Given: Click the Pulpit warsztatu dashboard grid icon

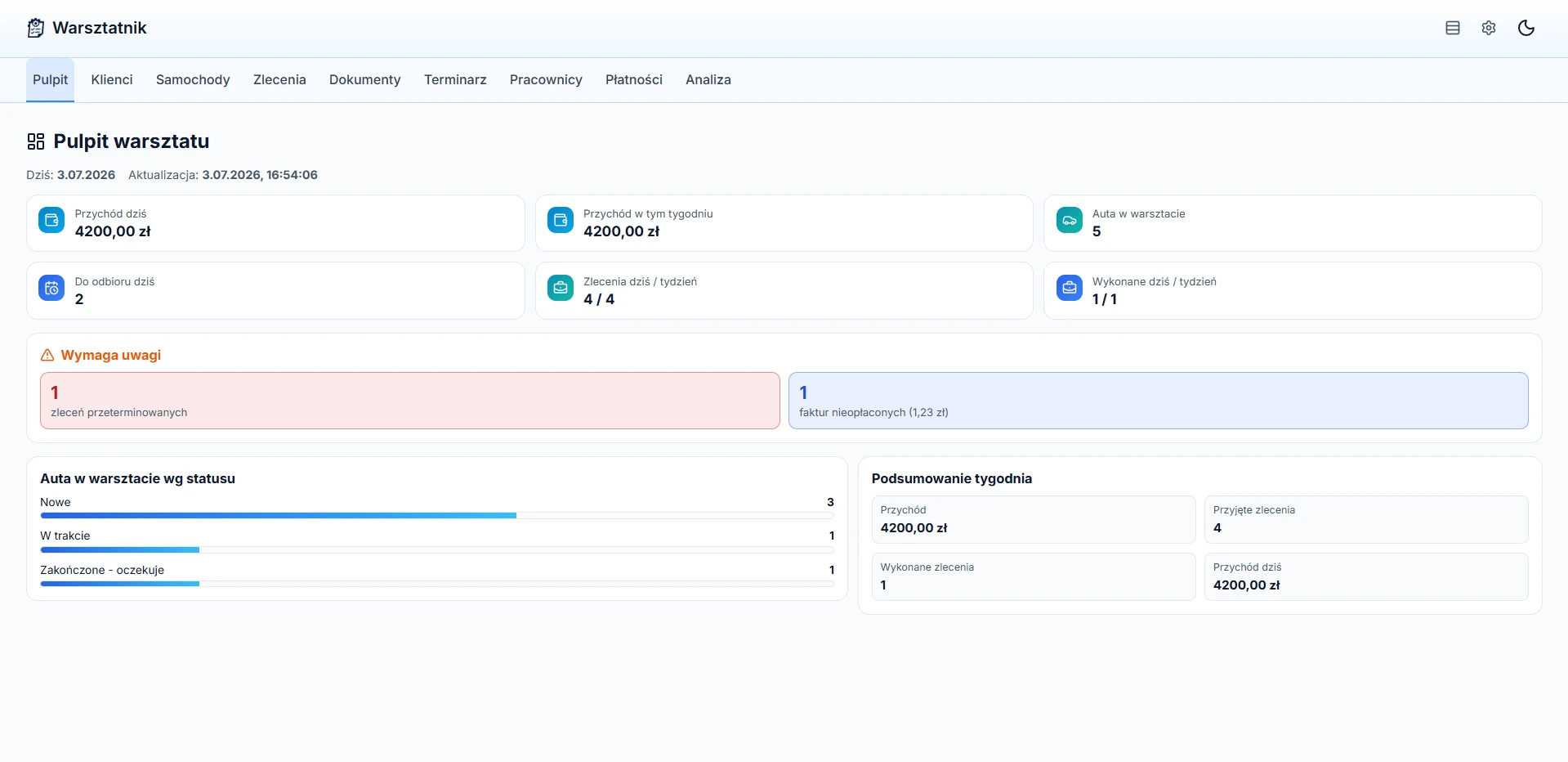Looking at the screenshot, I should tap(36, 141).
